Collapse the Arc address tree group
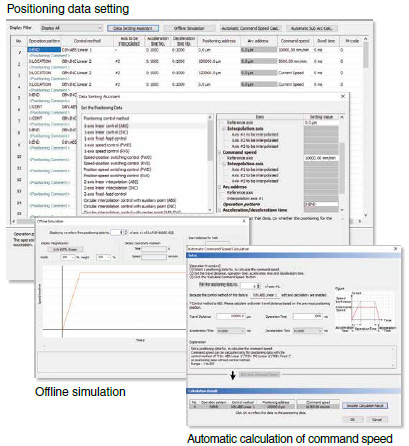Screen dimensions: 409x446 (x=220, y=187)
